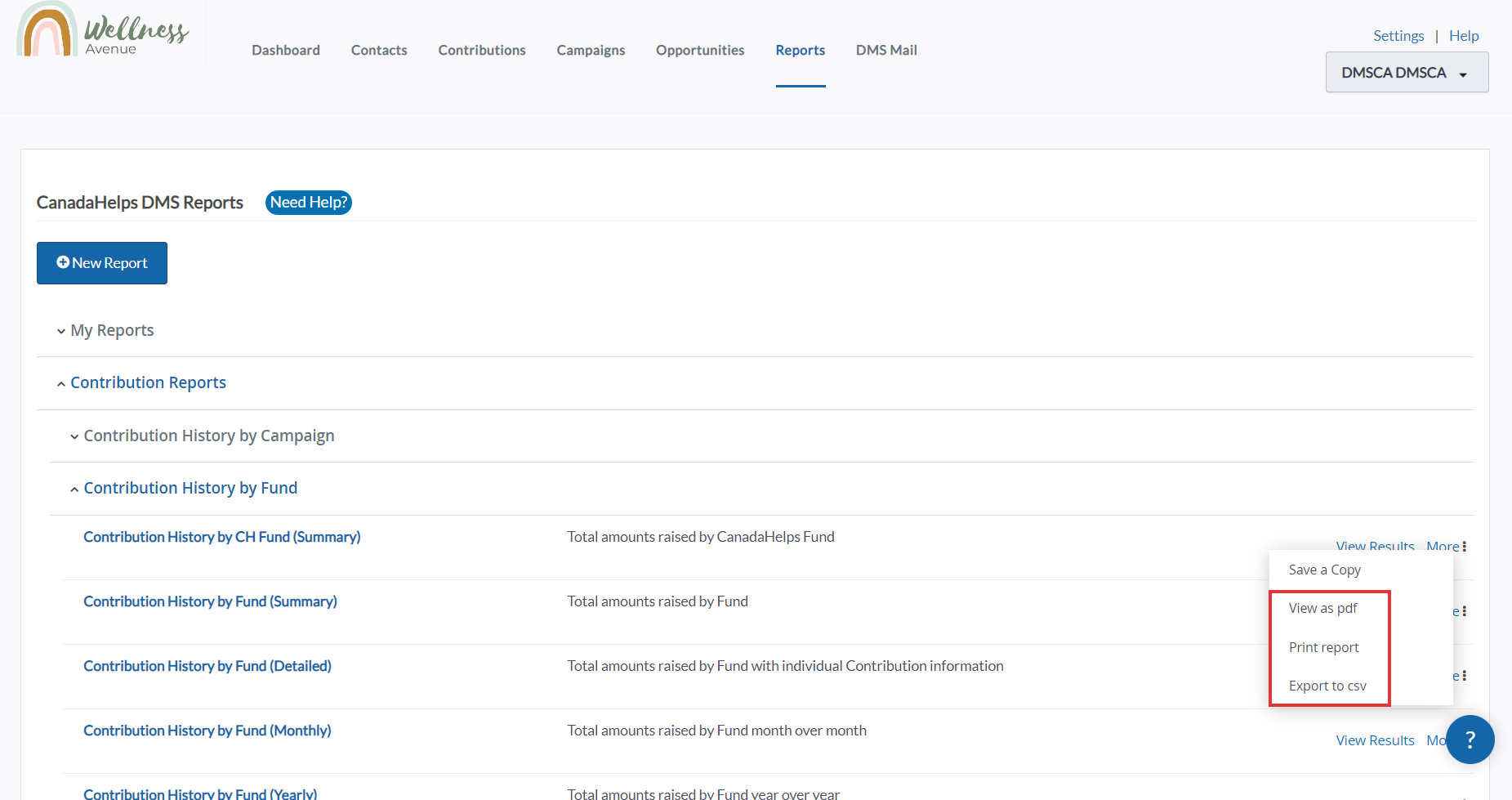Expand the My Reports section

tap(112, 330)
